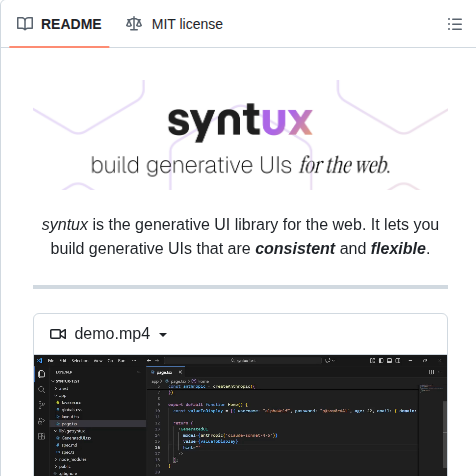This screenshot has width=476, height=476.
Task: Switch to the MIT license tab
Action: [174, 24]
